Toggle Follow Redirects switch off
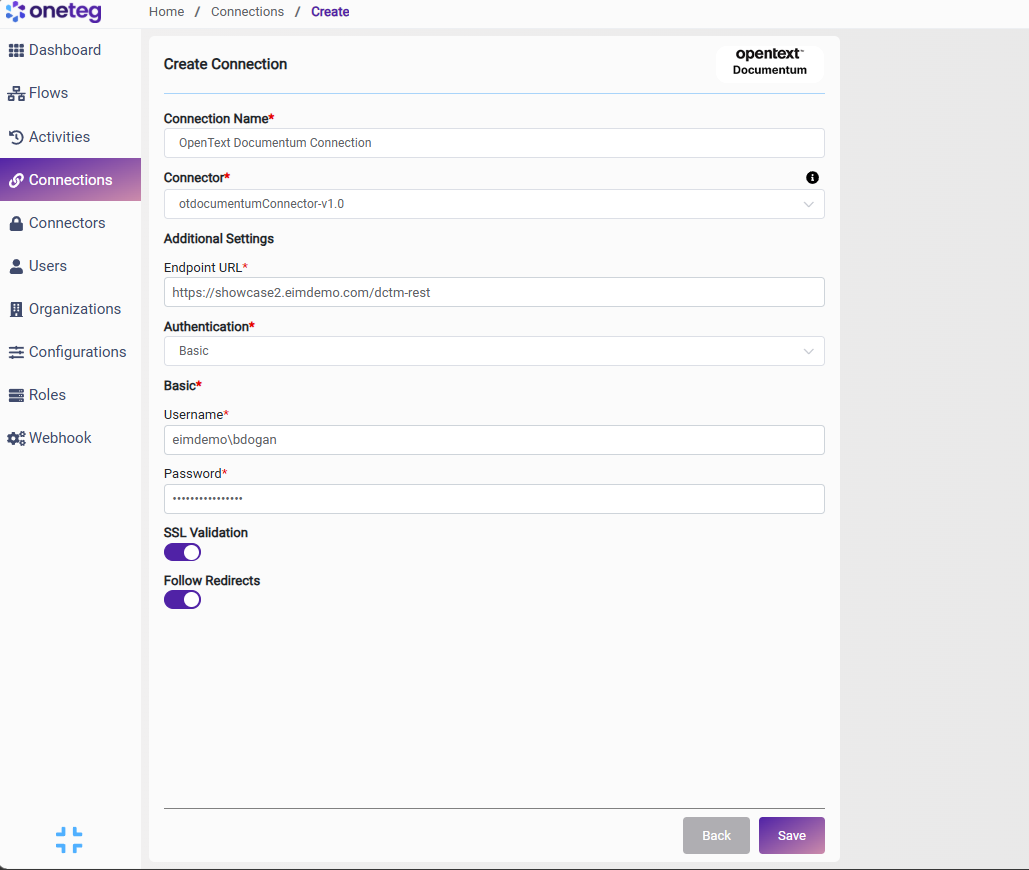The width and height of the screenshot is (1029, 870). (182, 600)
